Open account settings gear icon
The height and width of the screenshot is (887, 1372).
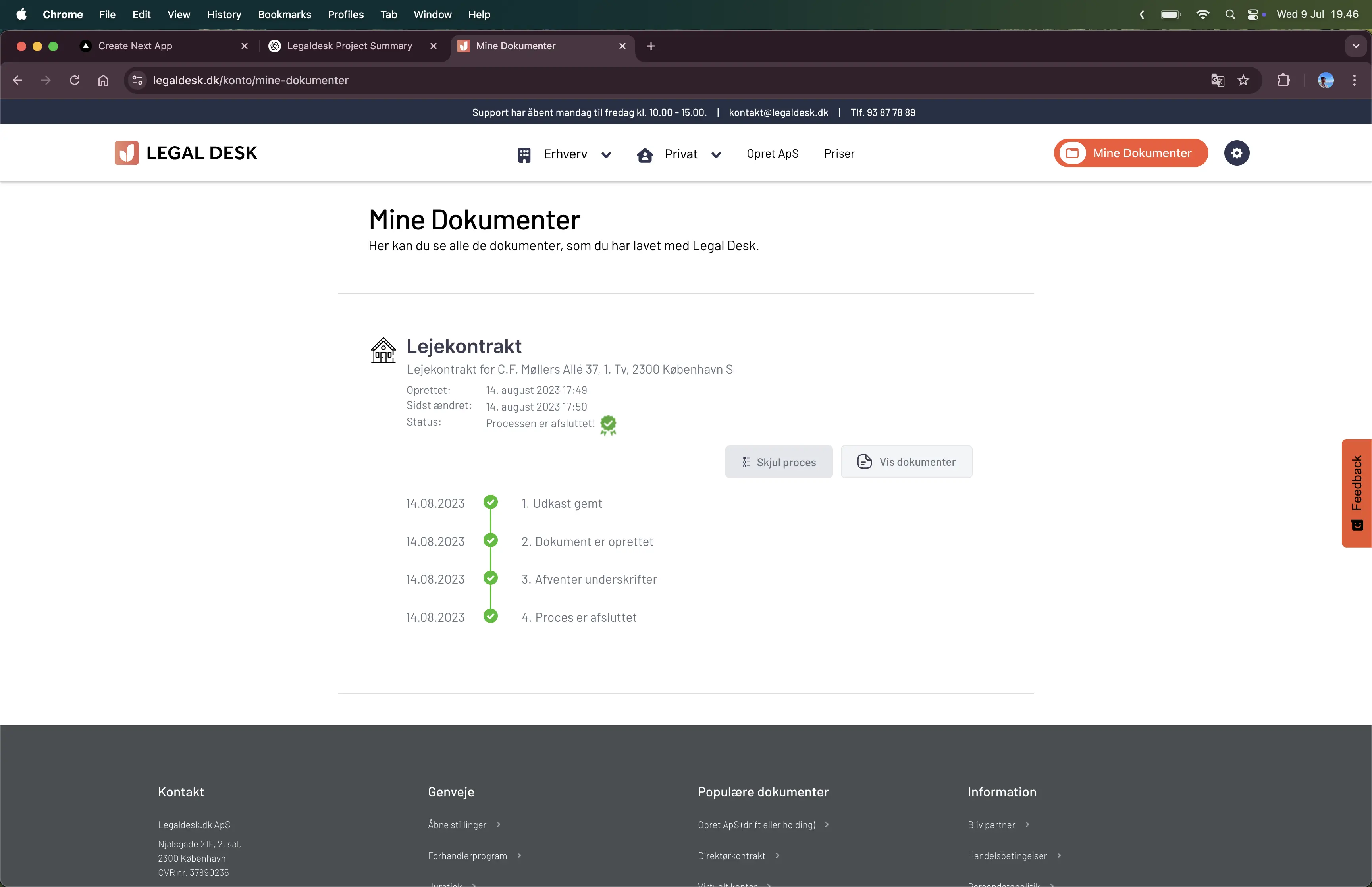point(1236,153)
